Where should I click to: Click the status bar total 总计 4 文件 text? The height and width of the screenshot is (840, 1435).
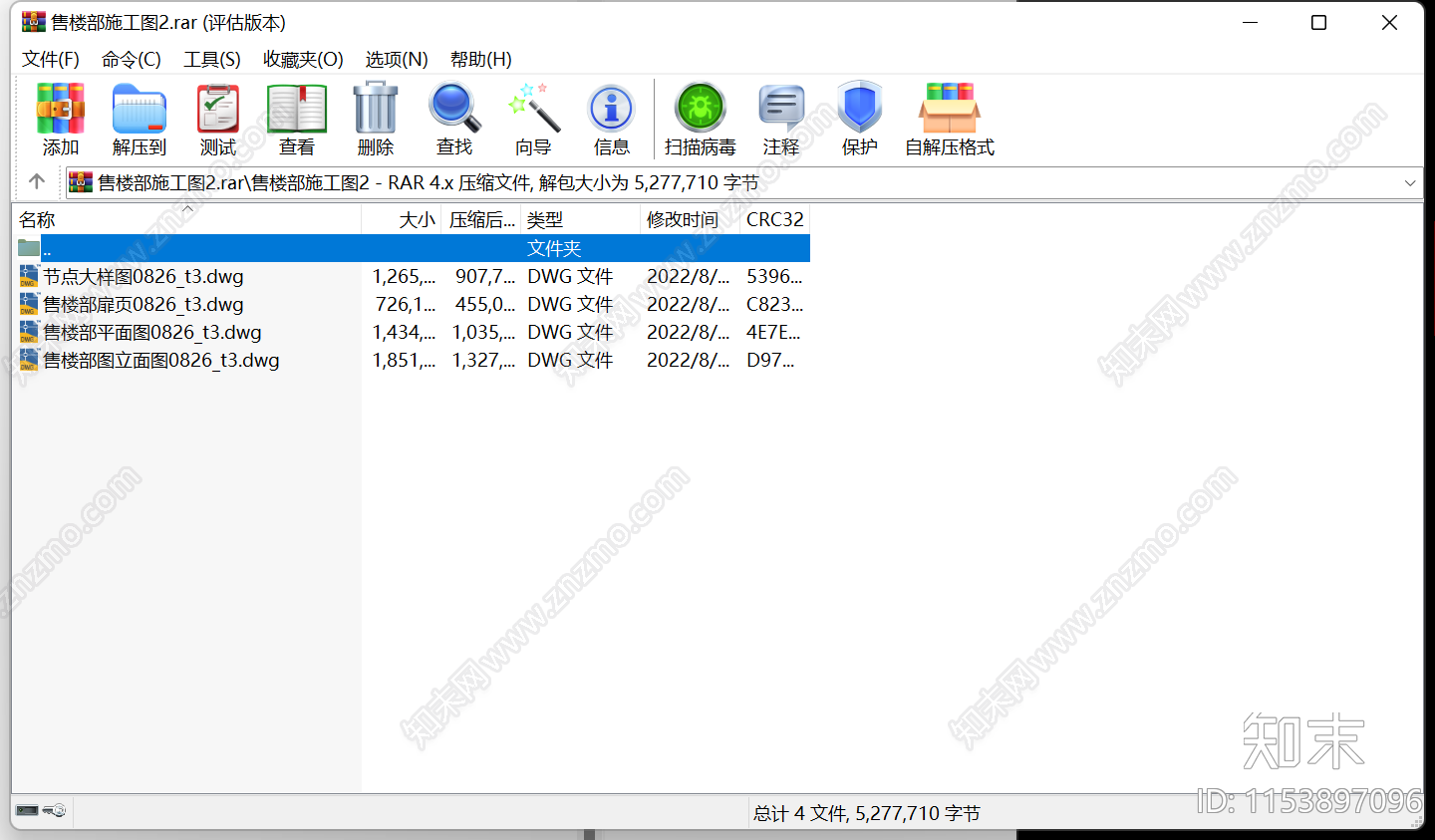(866, 813)
